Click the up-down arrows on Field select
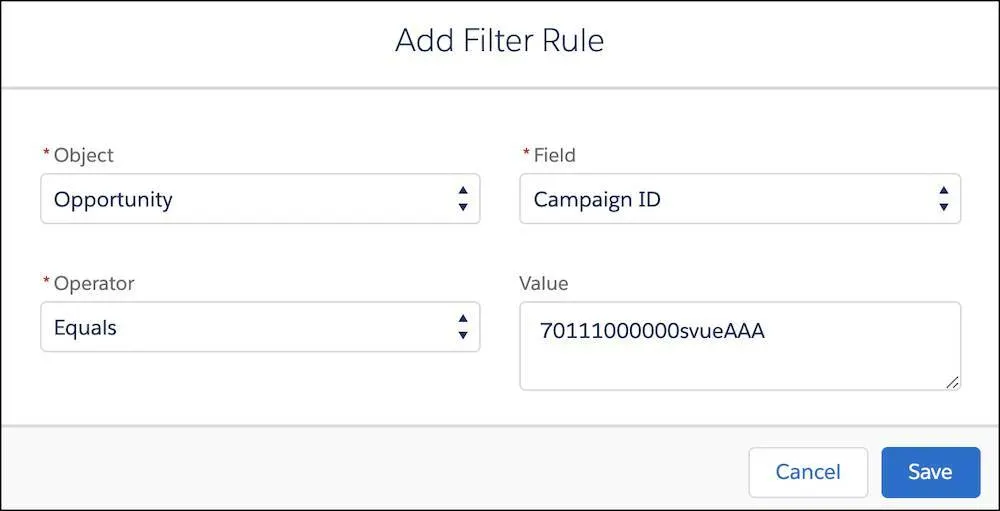 click(x=944, y=199)
